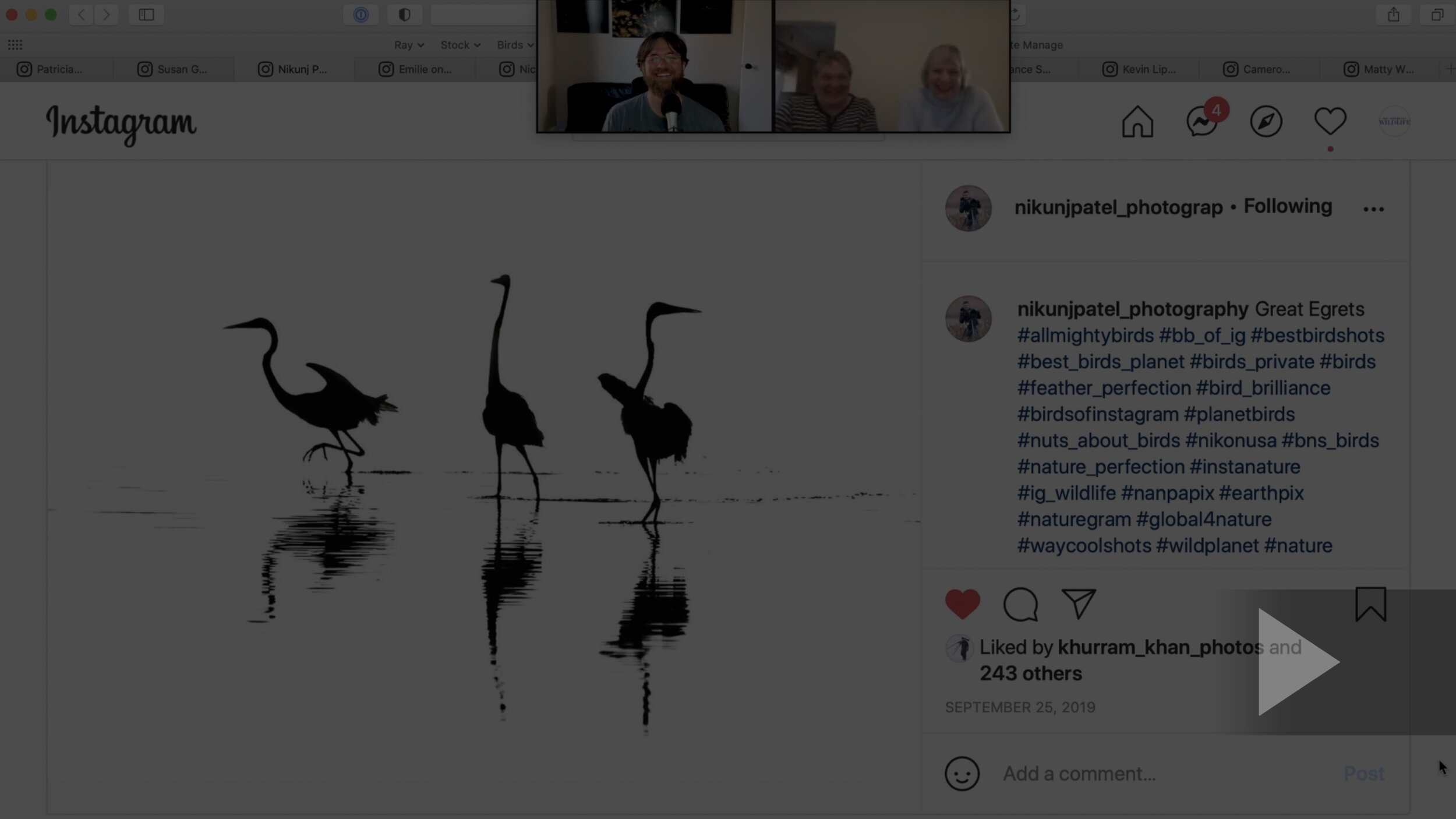Expand the Ray bookmarks folder
Screen dimensions: 1456x819
(408, 45)
